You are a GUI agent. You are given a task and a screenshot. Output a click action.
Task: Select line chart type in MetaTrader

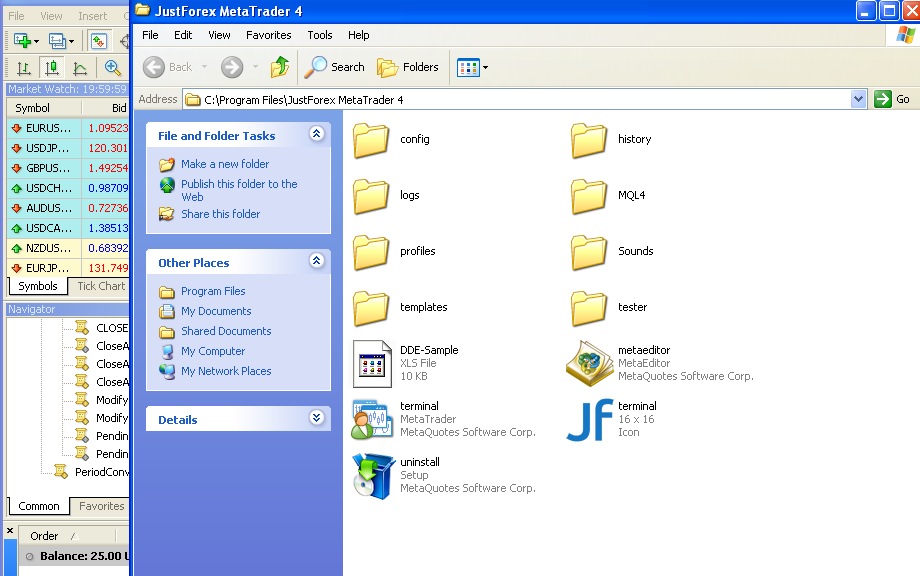point(80,68)
